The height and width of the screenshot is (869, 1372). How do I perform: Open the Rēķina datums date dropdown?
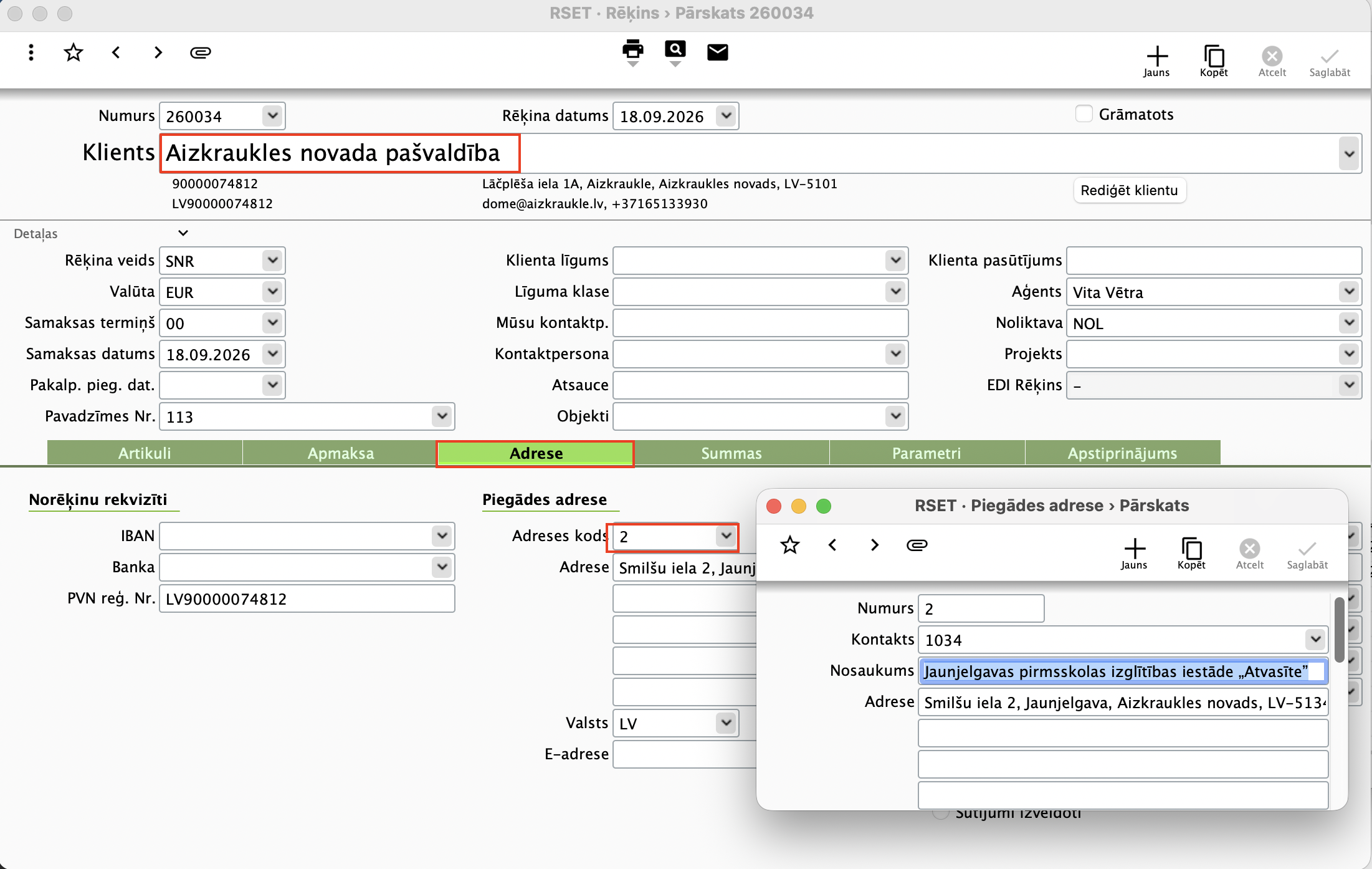[726, 116]
